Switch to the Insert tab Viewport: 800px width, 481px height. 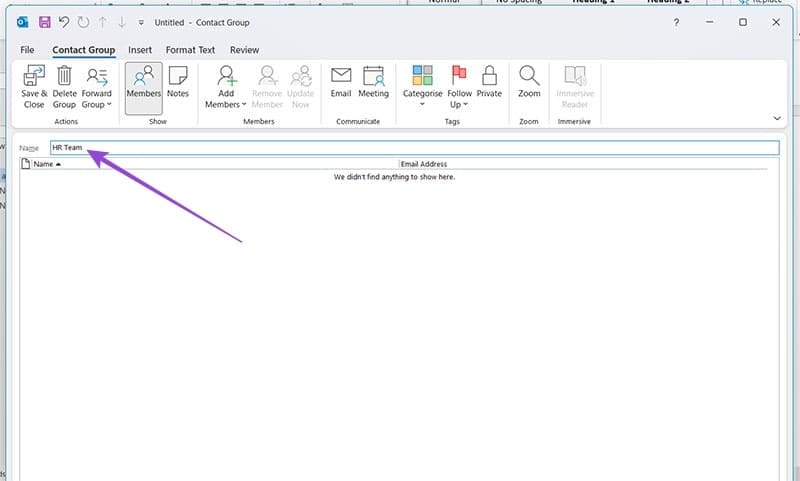pos(140,50)
